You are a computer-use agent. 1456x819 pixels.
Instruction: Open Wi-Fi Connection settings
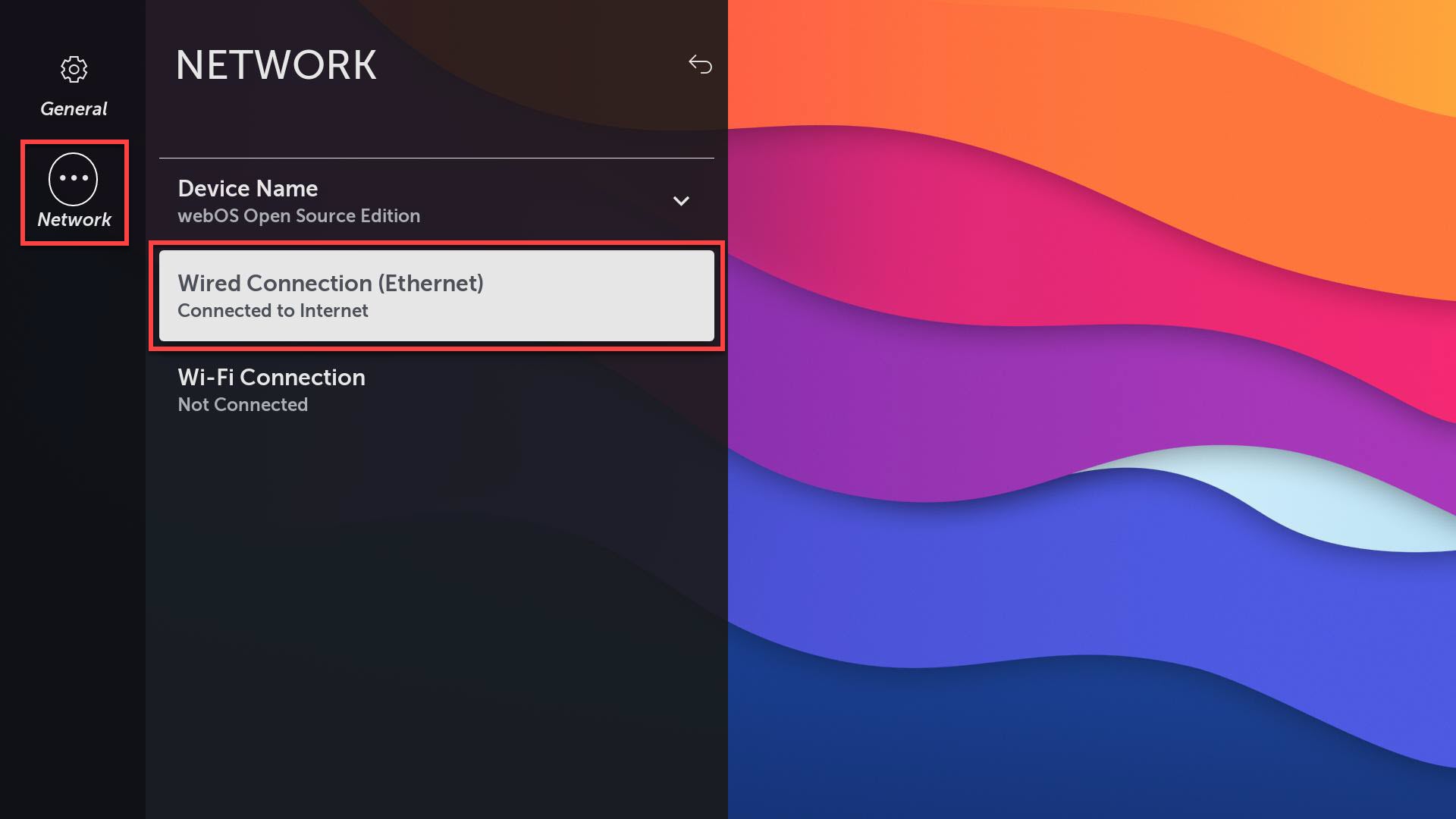click(436, 391)
